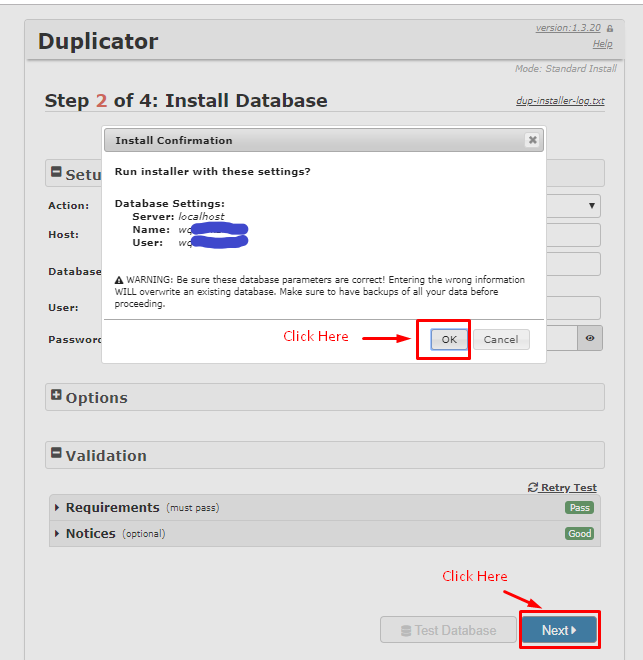Screen dimensions: 643x660
Task: Close the Install Confirmation dialog with X
Action: pyautogui.click(x=532, y=140)
